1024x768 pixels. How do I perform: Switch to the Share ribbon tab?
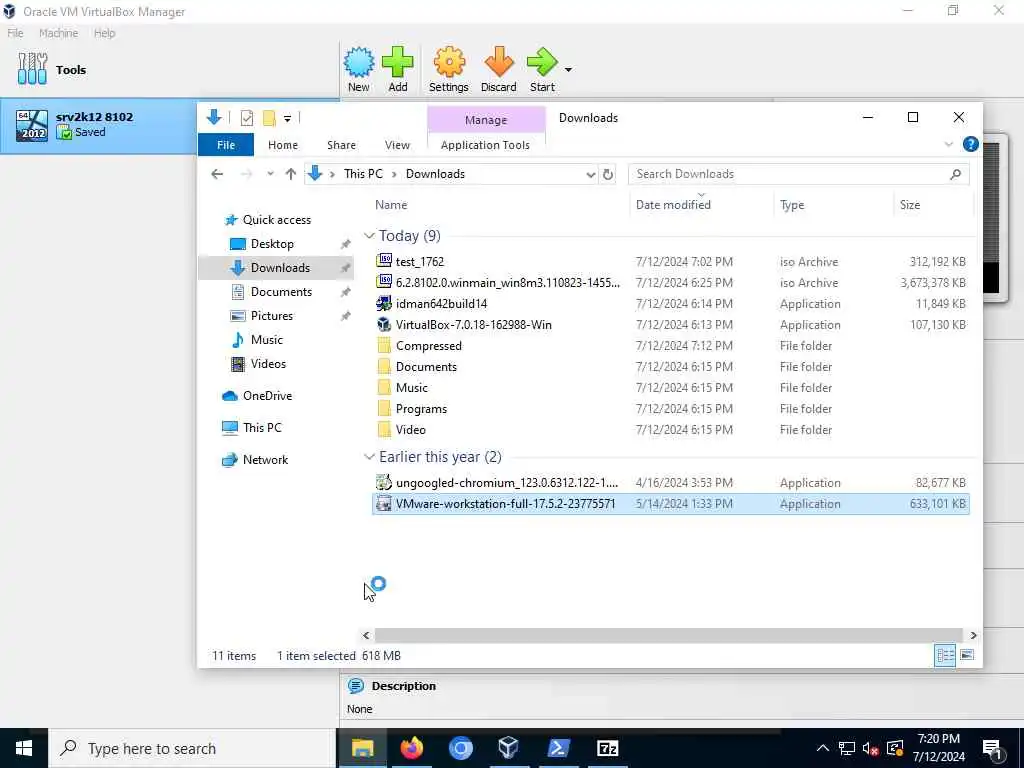(x=342, y=145)
